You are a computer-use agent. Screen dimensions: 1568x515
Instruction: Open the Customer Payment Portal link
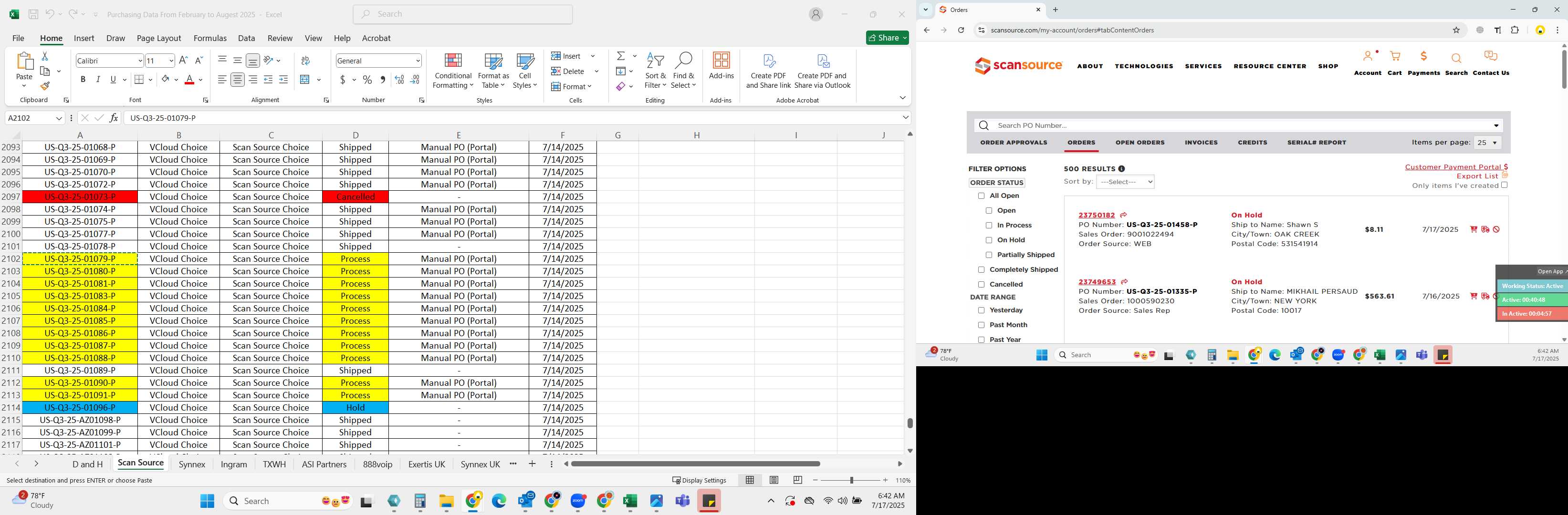pyautogui.click(x=1456, y=167)
